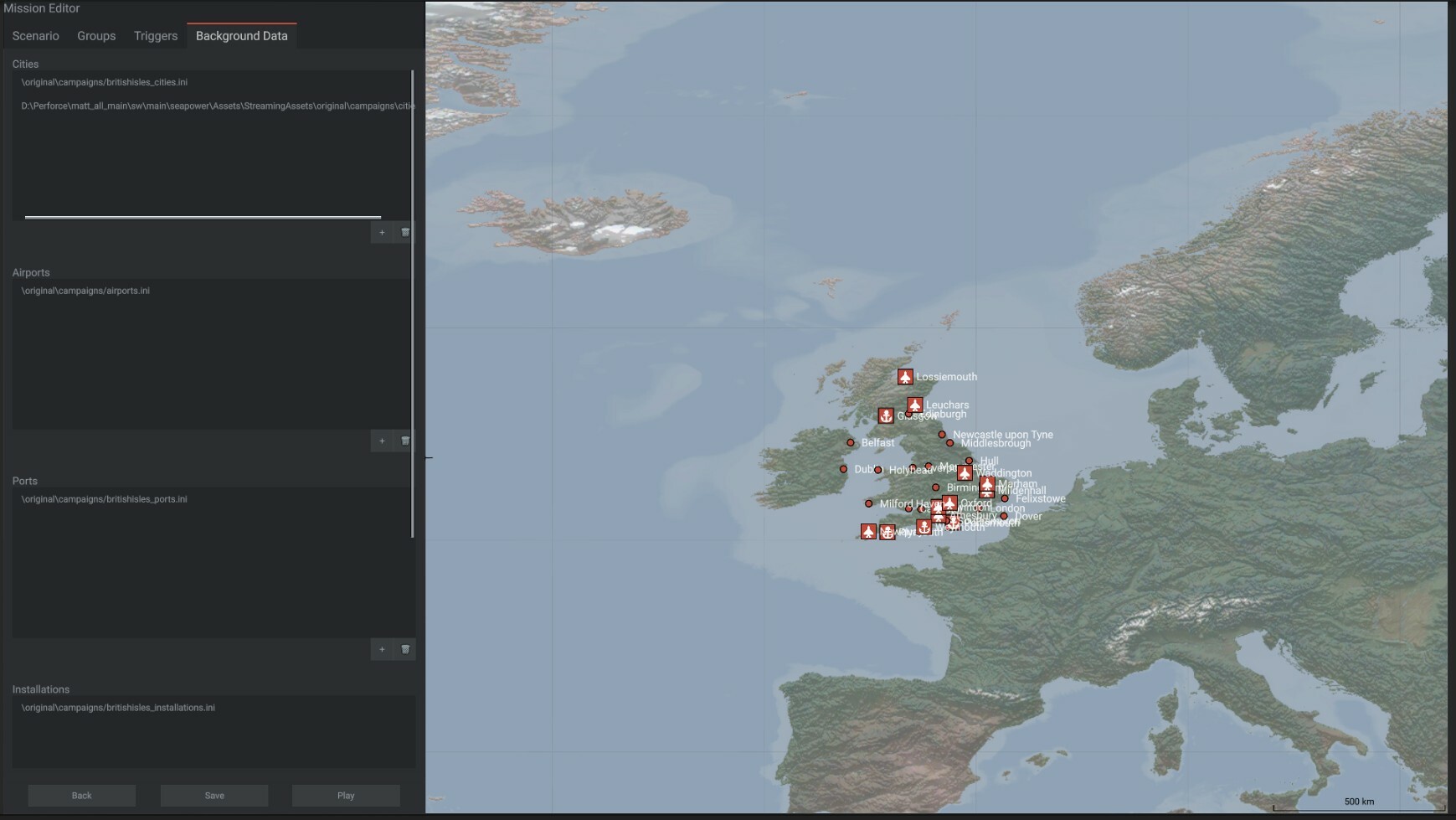Screen dimensions: 1456x820
Task: Select the Lossiemouth airbase icon on the map
Action: (905, 377)
